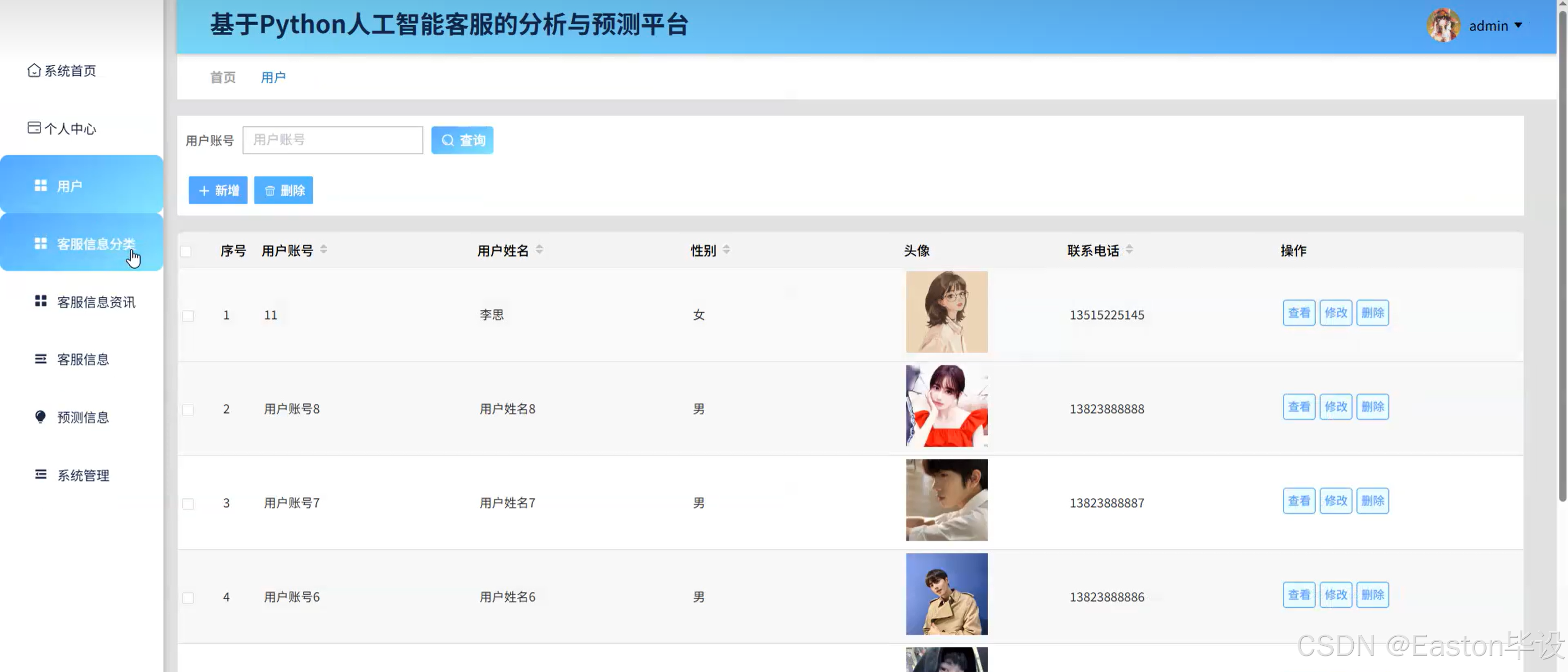Sort table by 联系电话 column arrows
Image resolution: width=1568 pixels, height=672 pixels.
click(x=1130, y=249)
